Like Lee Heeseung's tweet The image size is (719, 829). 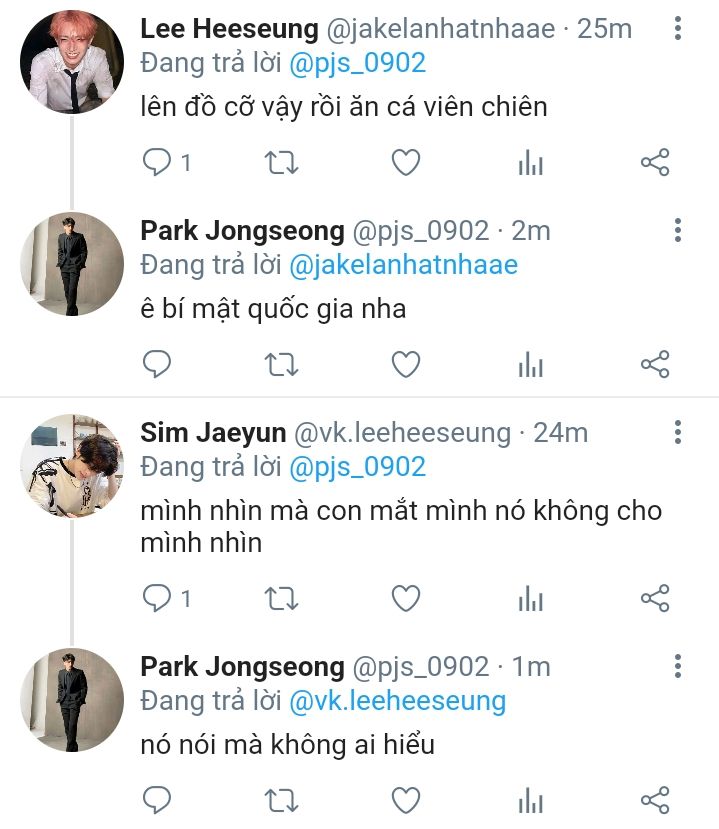point(405,163)
